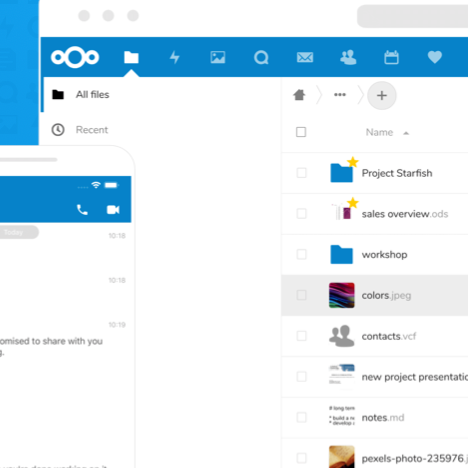This screenshot has height=468, width=468.
Task: Click the heart icon in header
Action: point(435,57)
